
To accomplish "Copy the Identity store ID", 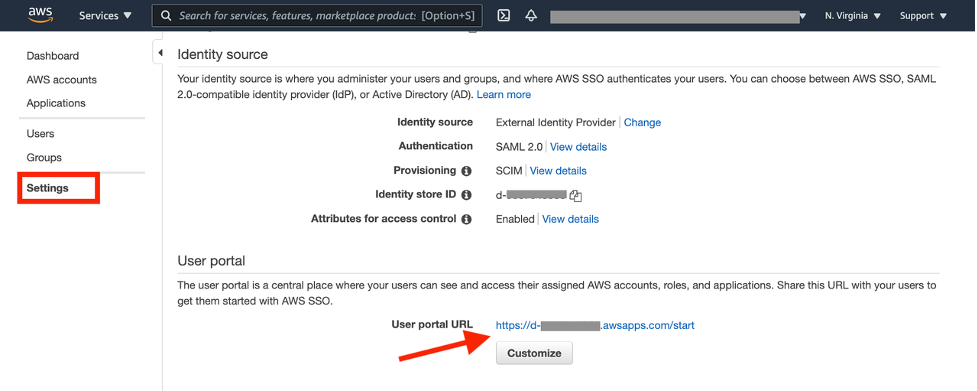I will (x=576, y=196).
